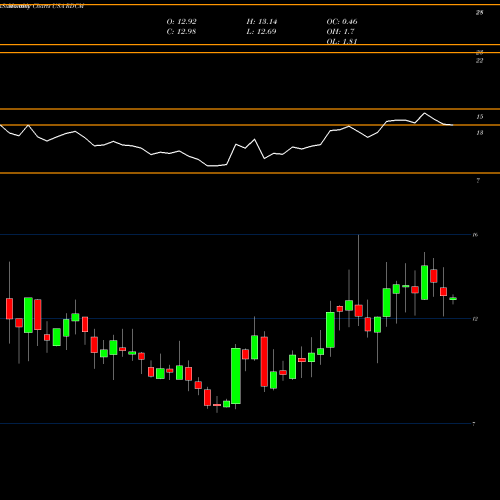Viewport: 500px width, 500px height.
Task: Click the 16 label on the price axis
Action: 475,235
